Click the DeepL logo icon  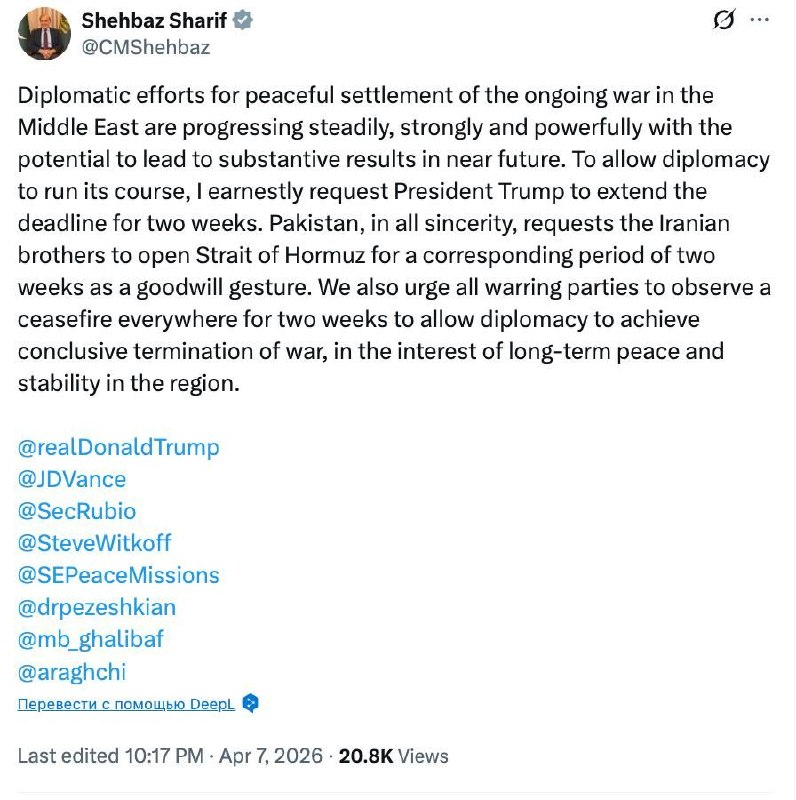(x=251, y=703)
